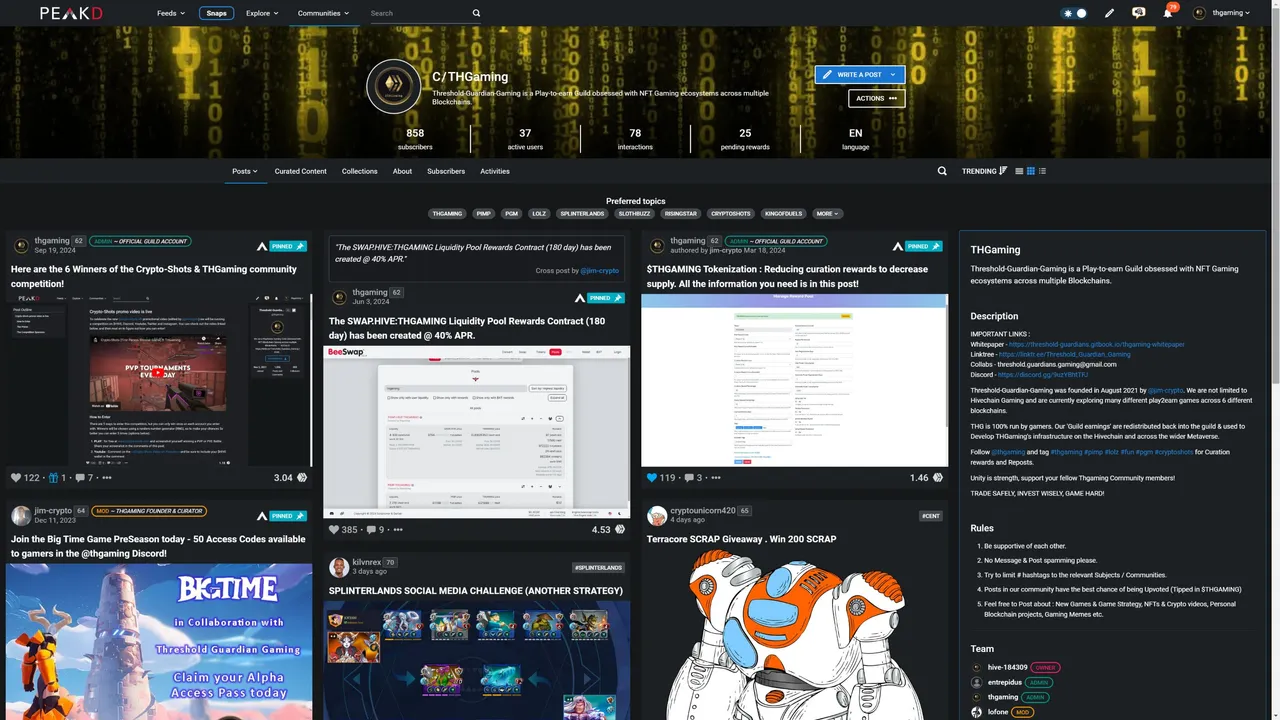Open more options dots on Crypto-Shots post
1280x720 pixels.
107,478
